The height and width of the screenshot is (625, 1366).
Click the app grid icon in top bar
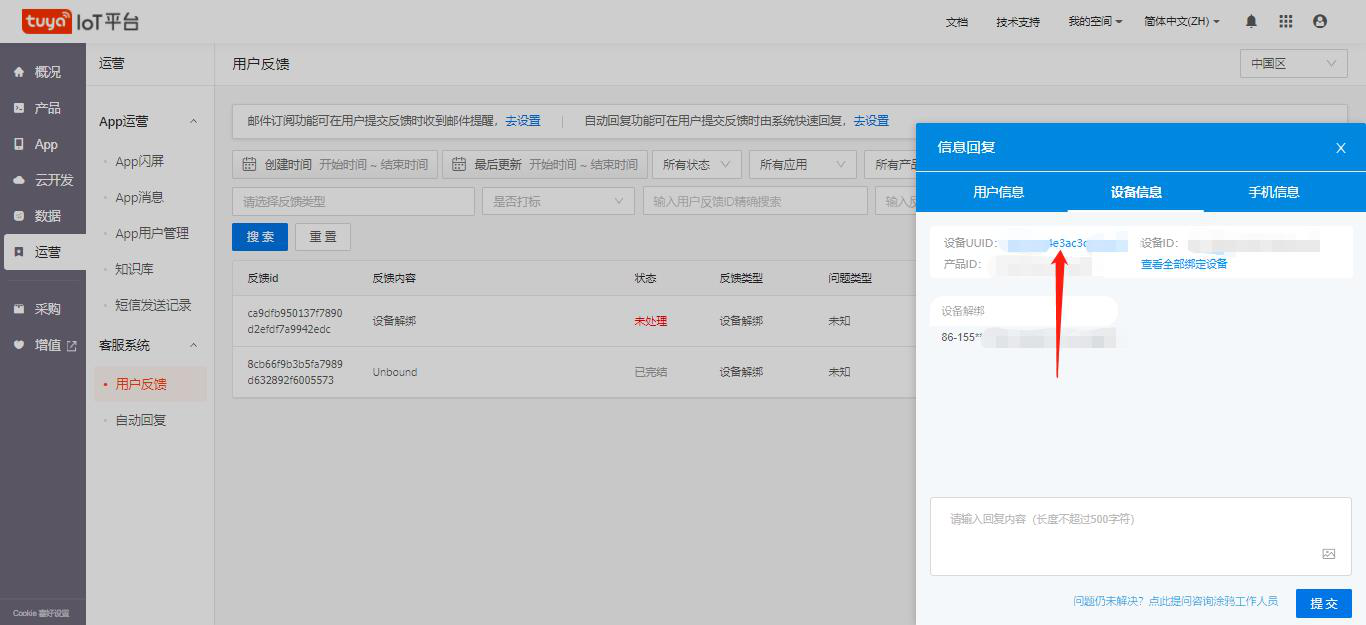1286,20
